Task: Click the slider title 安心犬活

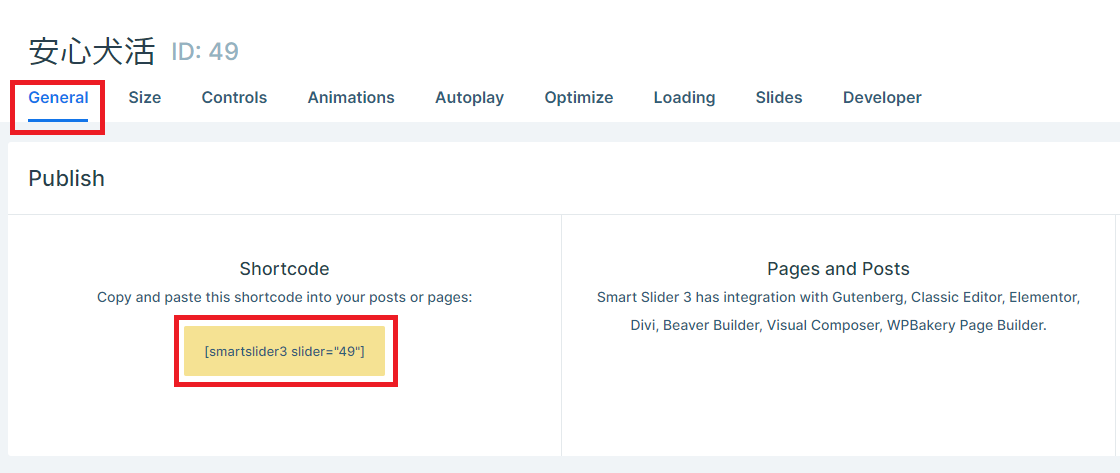Action: click(x=91, y=51)
